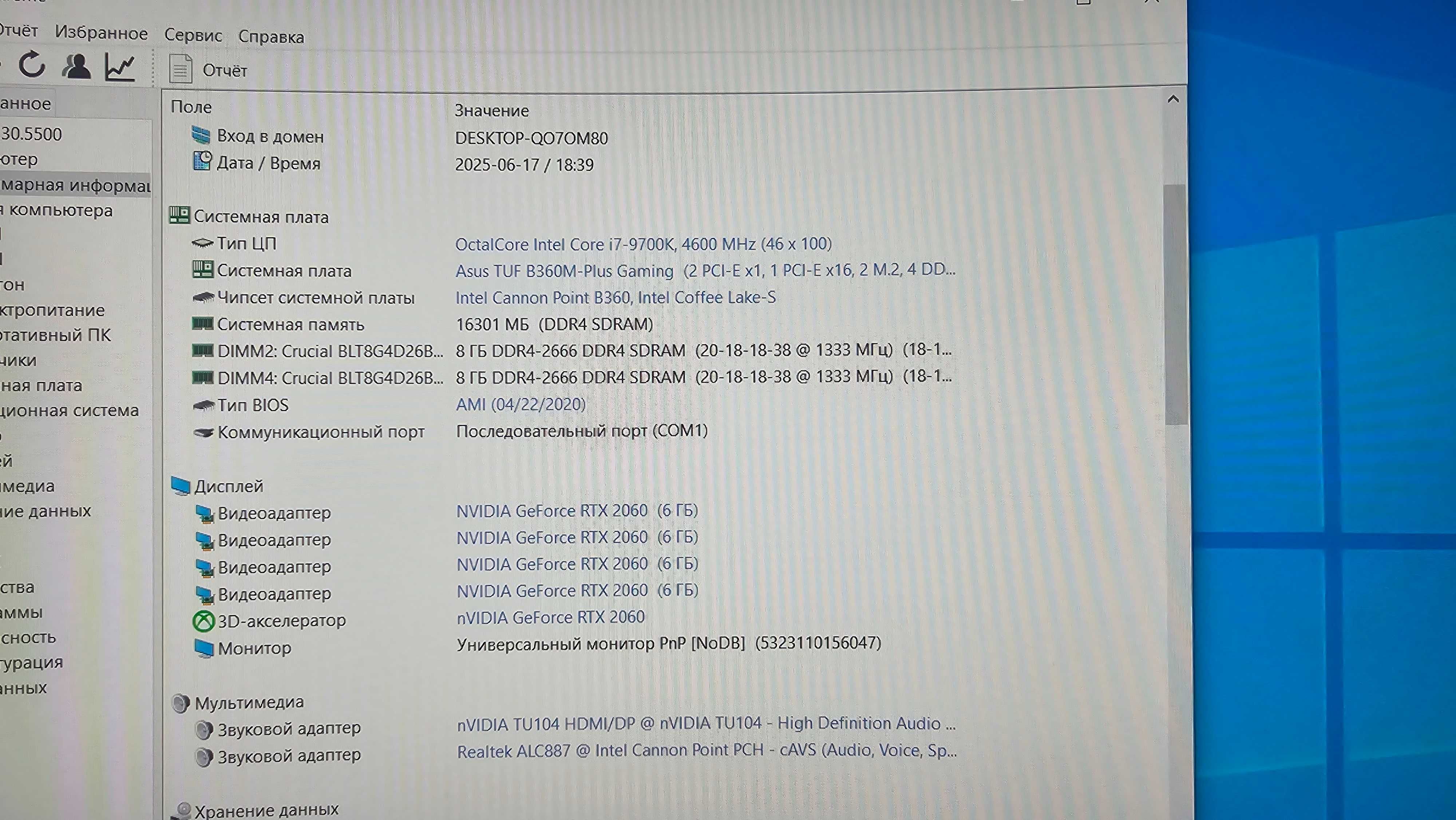Select the 30.5500 version item in sidebar
The image size is (1456, 820).
[x=31, y=134]
